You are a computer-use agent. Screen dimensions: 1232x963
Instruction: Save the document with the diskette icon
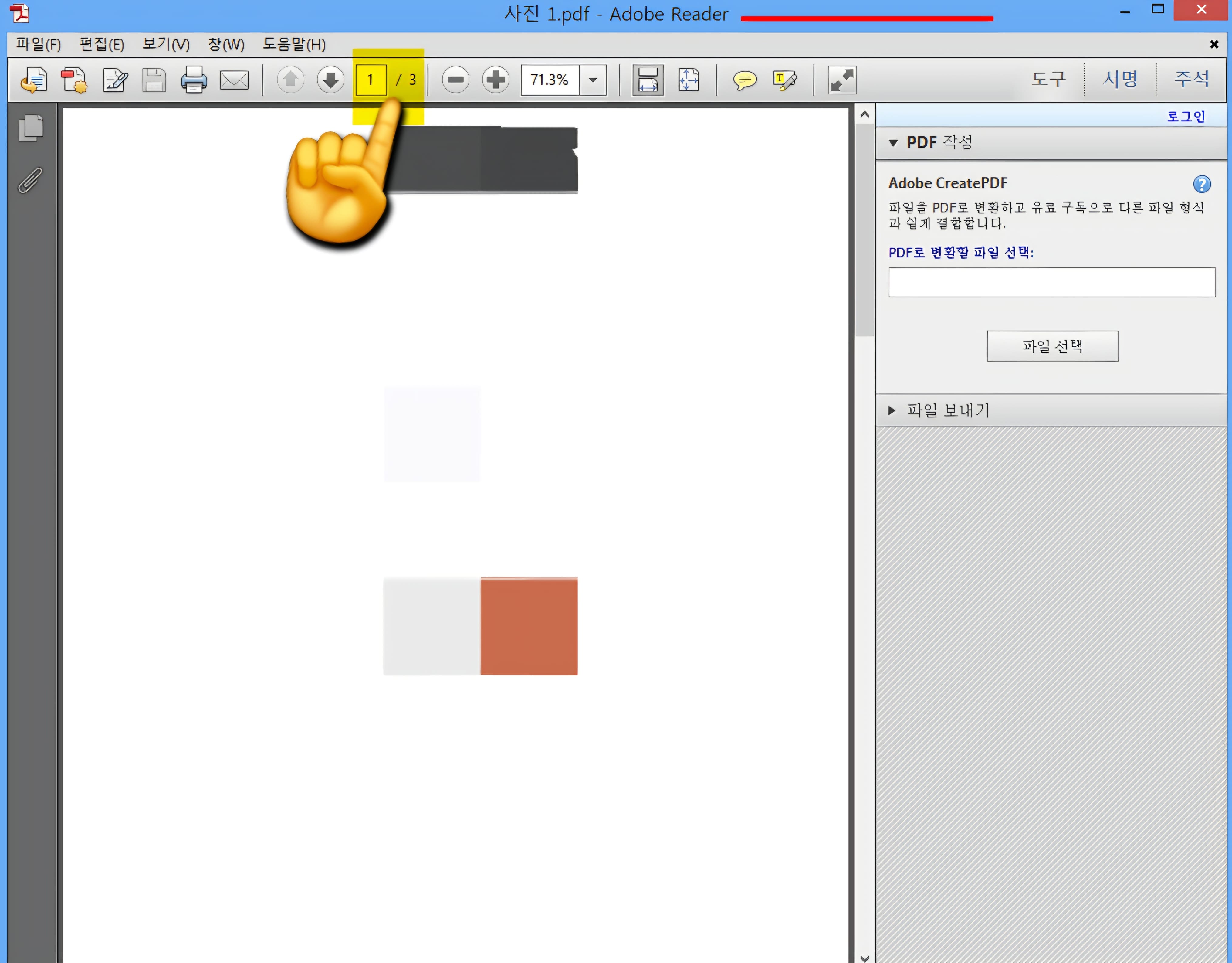click(154, 80)
